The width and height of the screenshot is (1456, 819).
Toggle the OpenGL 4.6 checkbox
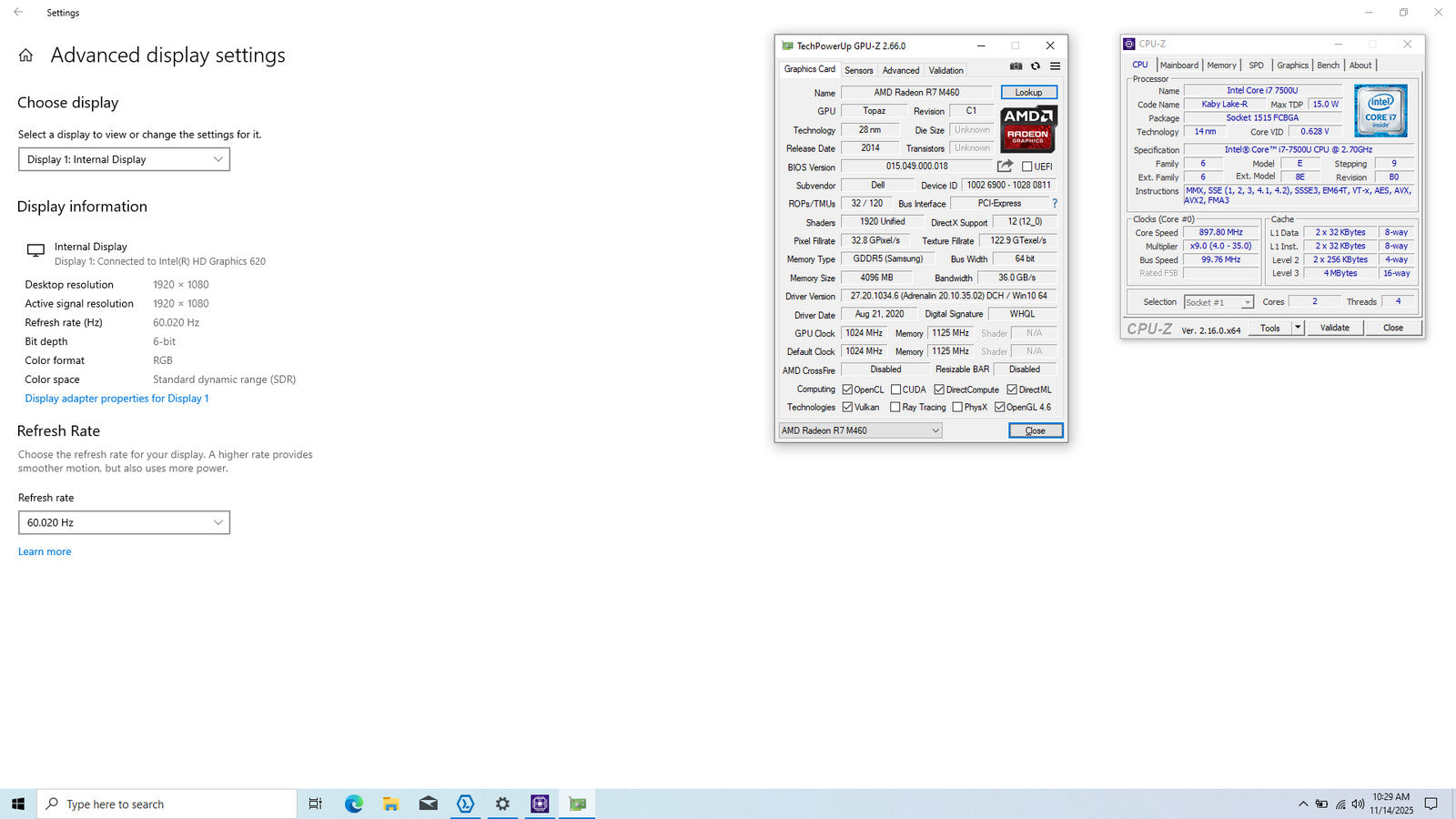point(1000,408)
